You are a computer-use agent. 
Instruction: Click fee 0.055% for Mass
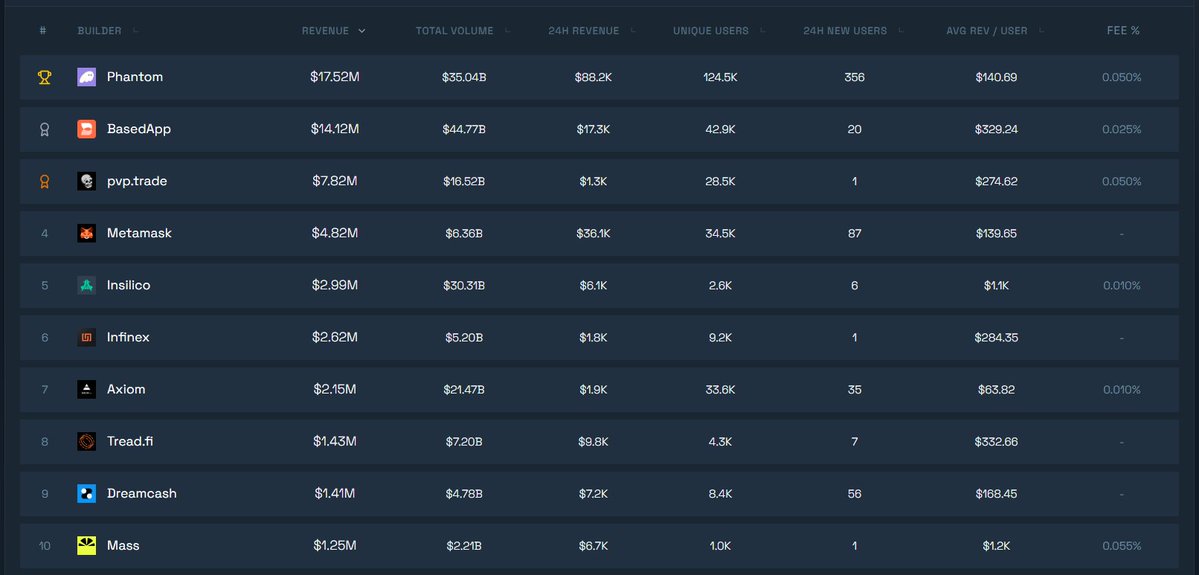coord(1121,545)
